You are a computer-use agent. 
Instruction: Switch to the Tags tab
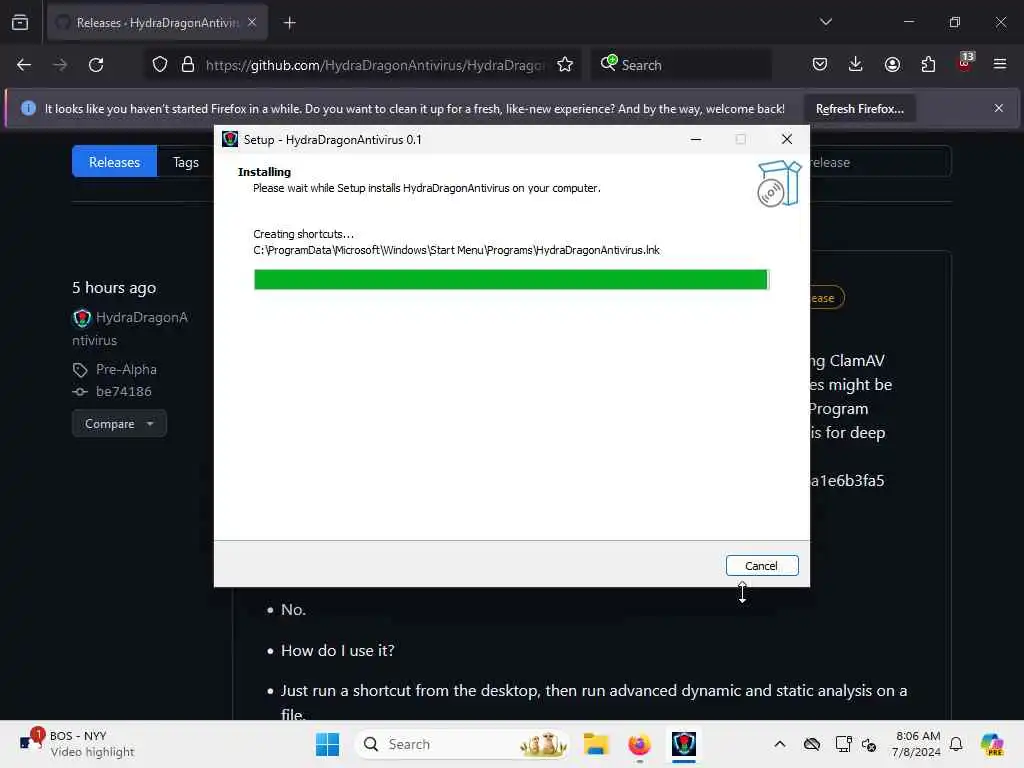click(x=185, y=162)
